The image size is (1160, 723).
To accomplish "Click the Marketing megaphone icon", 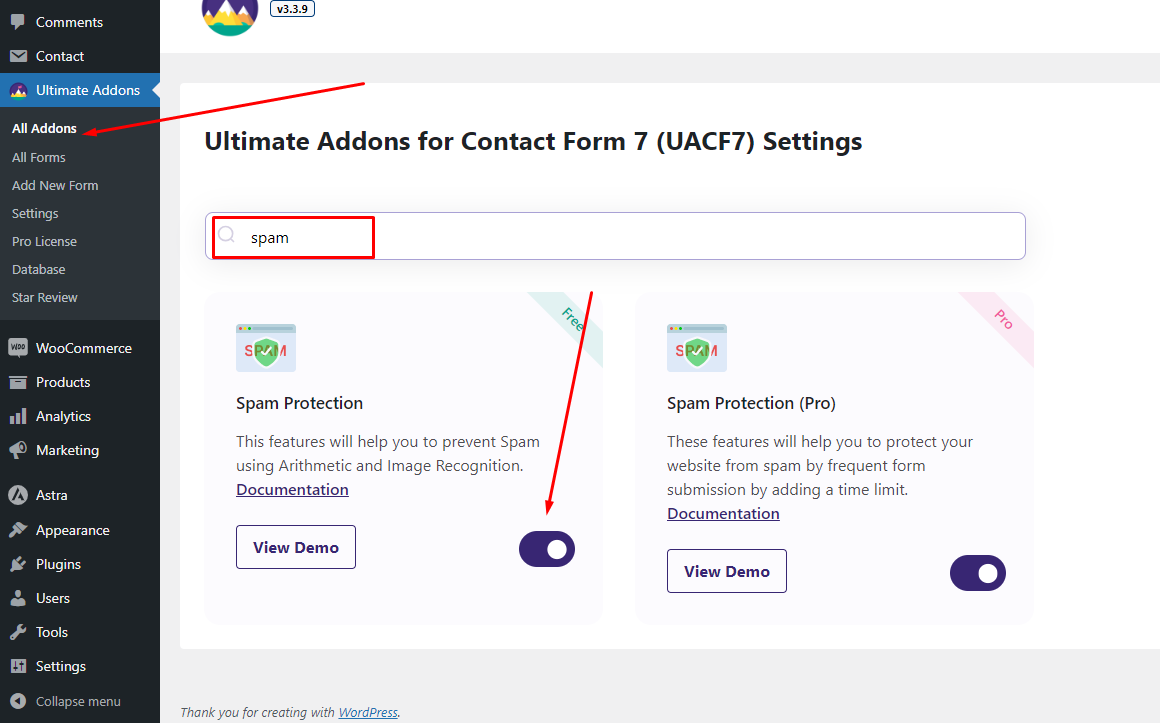I will (18, 450).
